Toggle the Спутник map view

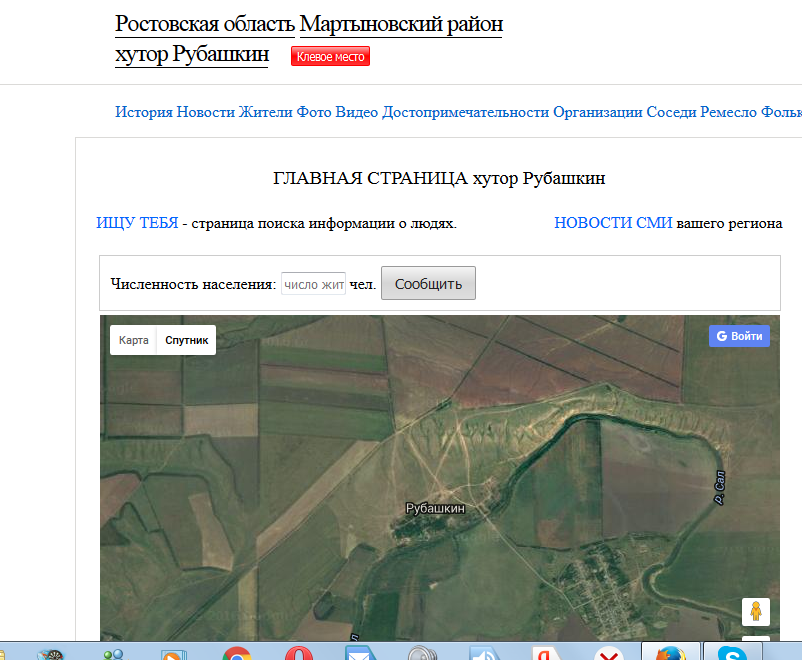[x=186, y=340]
